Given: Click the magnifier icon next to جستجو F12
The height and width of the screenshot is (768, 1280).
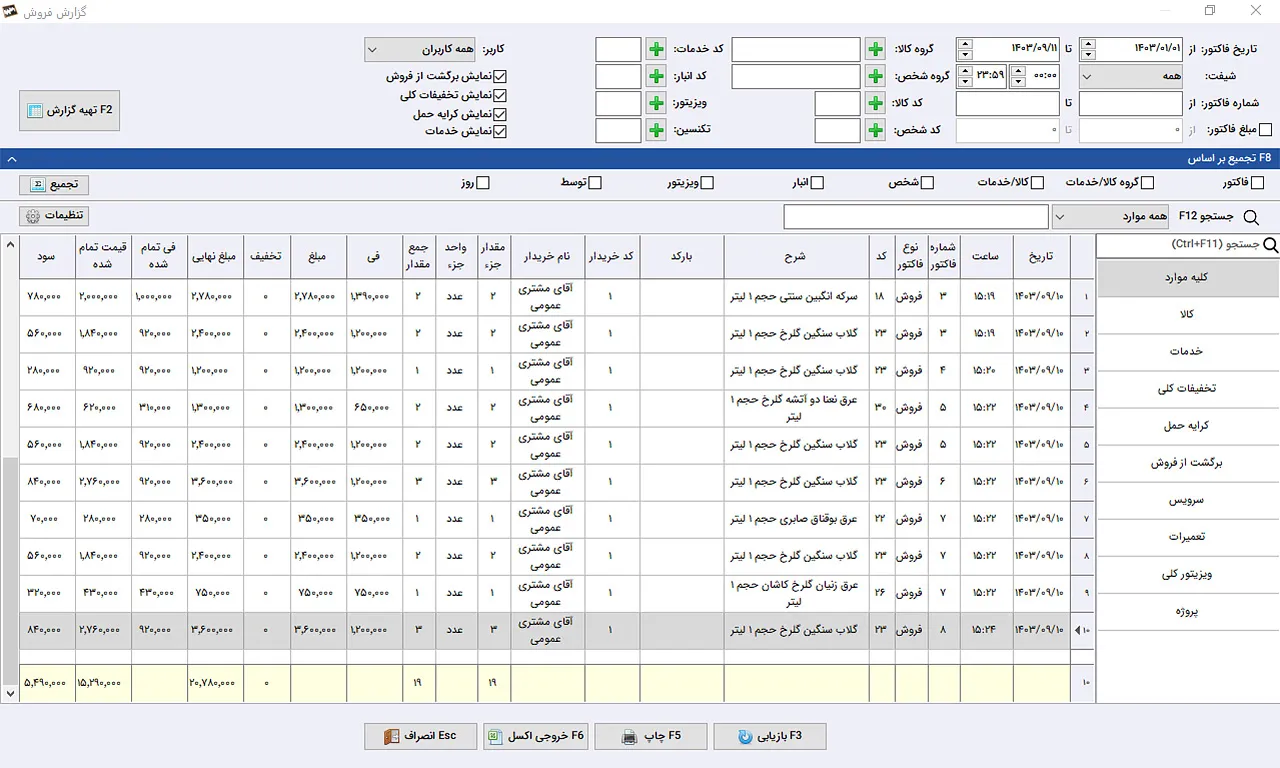Looking at the screenshot, I should point(1250,217).
